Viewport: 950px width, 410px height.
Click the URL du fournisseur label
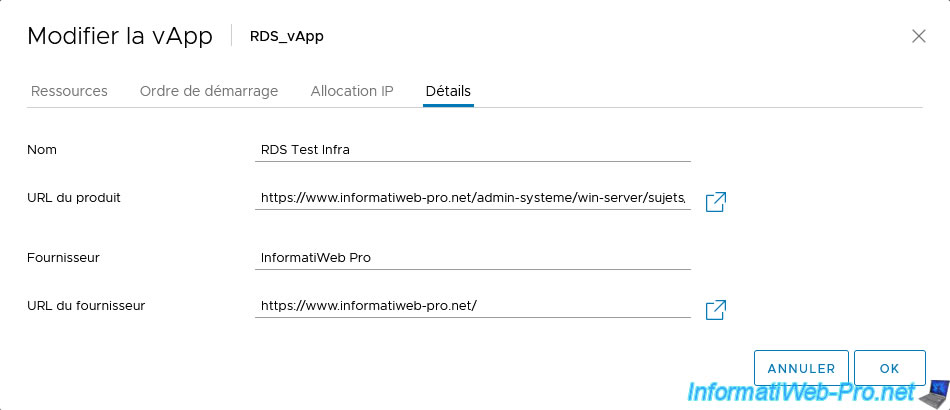[86, 306]
